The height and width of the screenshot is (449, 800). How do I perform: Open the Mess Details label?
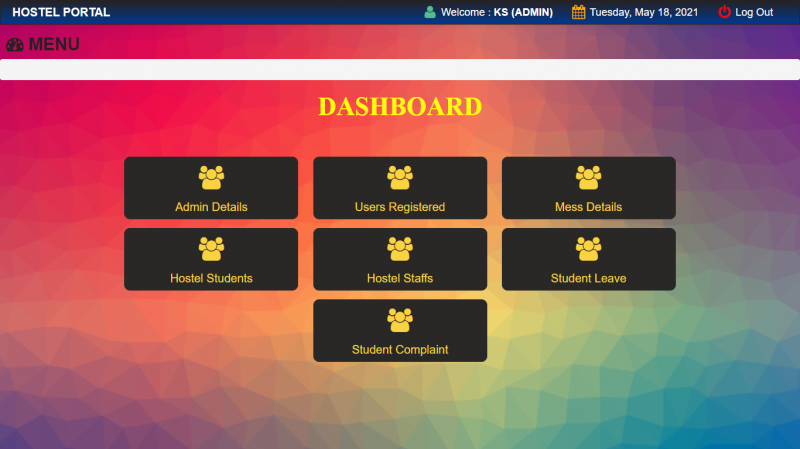point(589,207)
